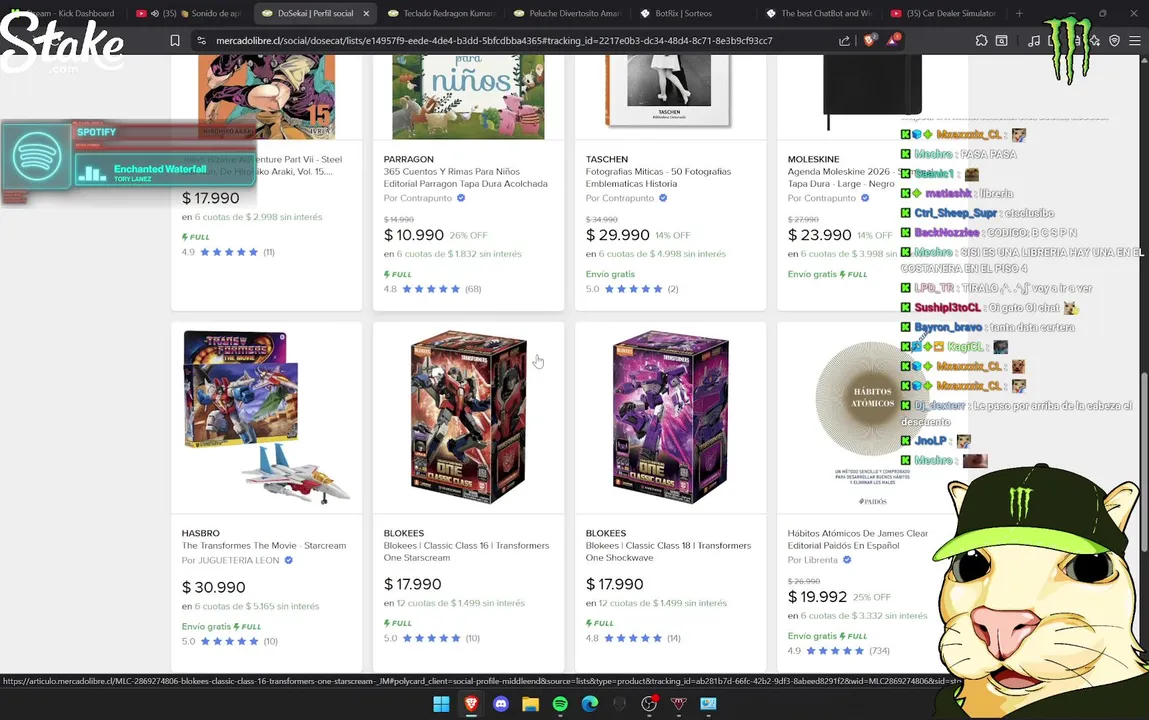Click MOLESKINE brand name

pyautogui.click(x=813, y=159)
